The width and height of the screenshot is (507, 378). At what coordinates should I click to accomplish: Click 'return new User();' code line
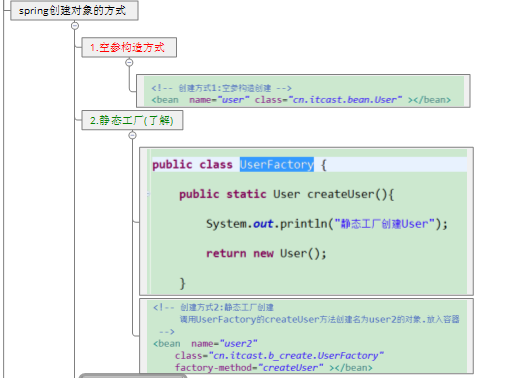266,253
